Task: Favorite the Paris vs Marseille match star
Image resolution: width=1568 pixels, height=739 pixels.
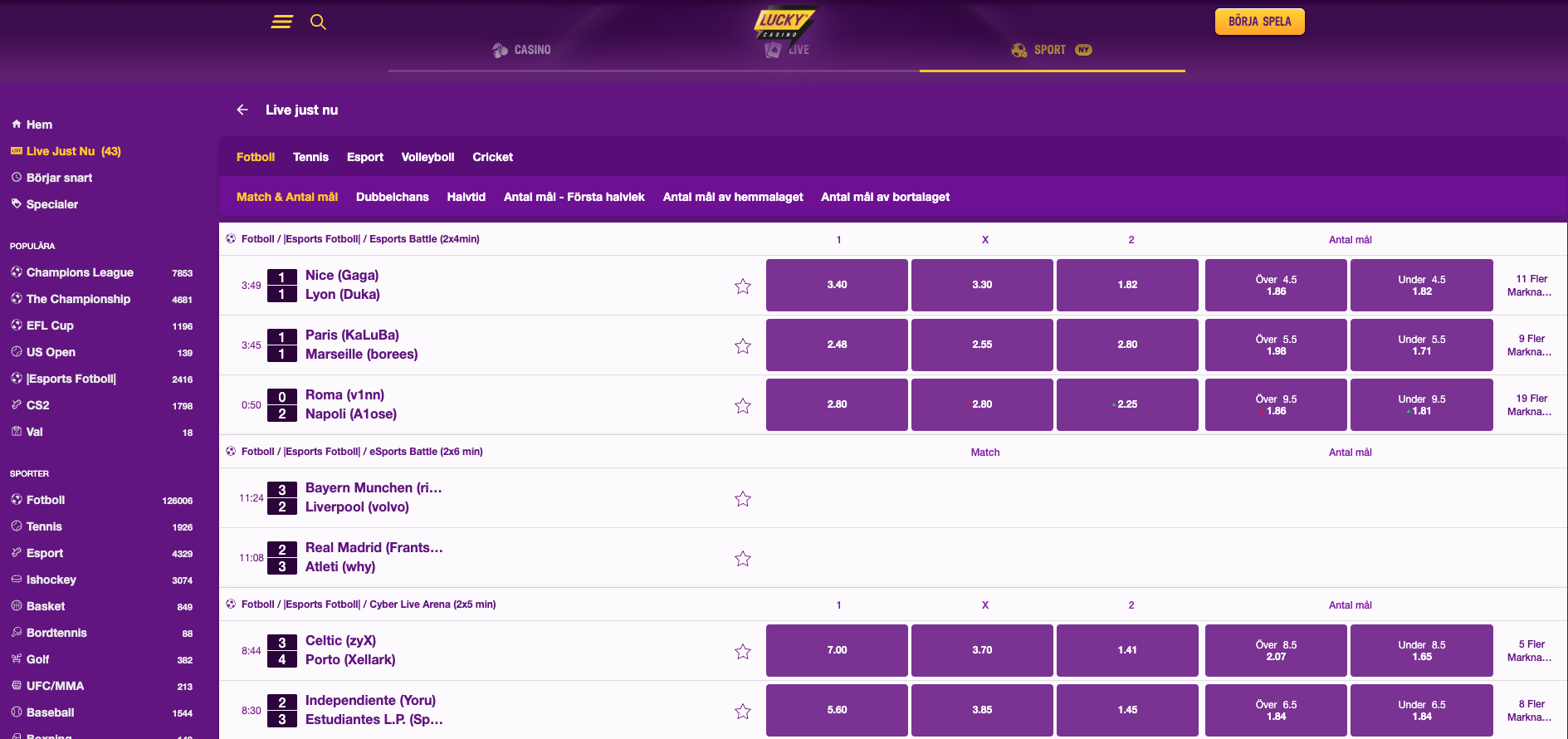Action: click(x=743, y=345)
